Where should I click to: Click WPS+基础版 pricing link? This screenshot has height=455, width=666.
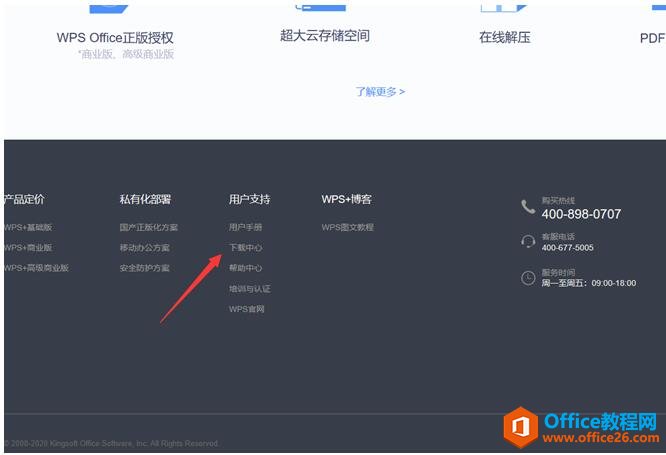(28, 227)
